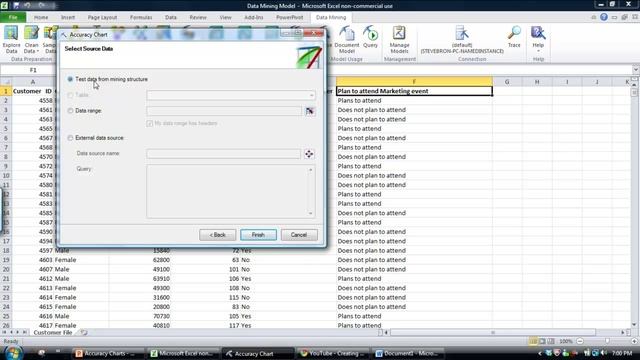Click the Excel help question mark icon
This screenshot has width=640, height=360.
[604, 17]
